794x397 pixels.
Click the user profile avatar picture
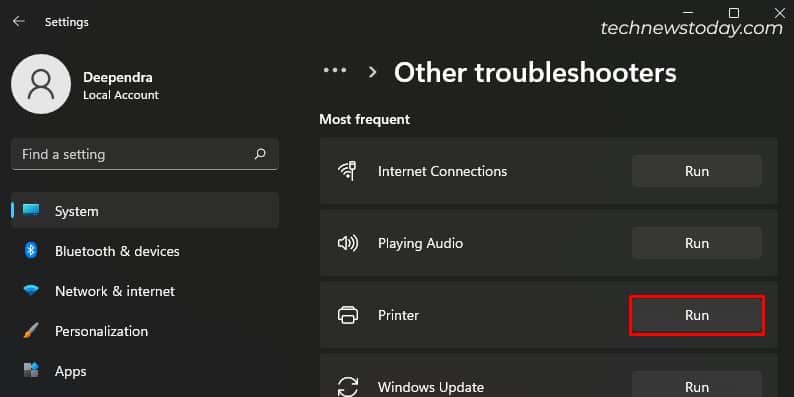[x=41, y=84]
